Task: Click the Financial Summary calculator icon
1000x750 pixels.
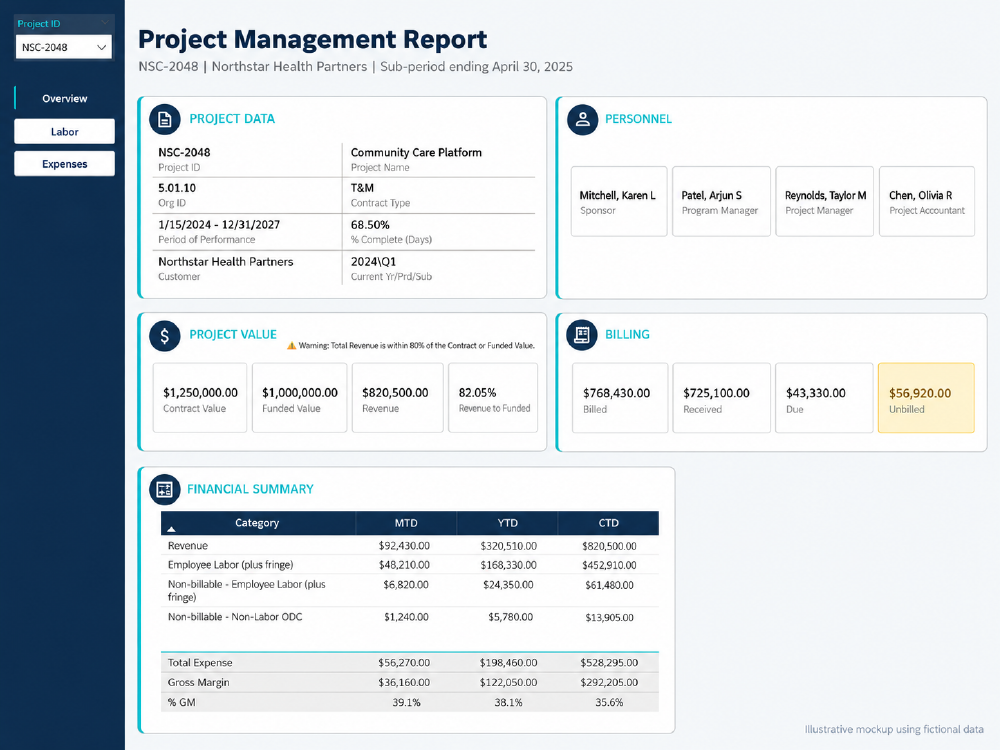Action: point(165,489)
